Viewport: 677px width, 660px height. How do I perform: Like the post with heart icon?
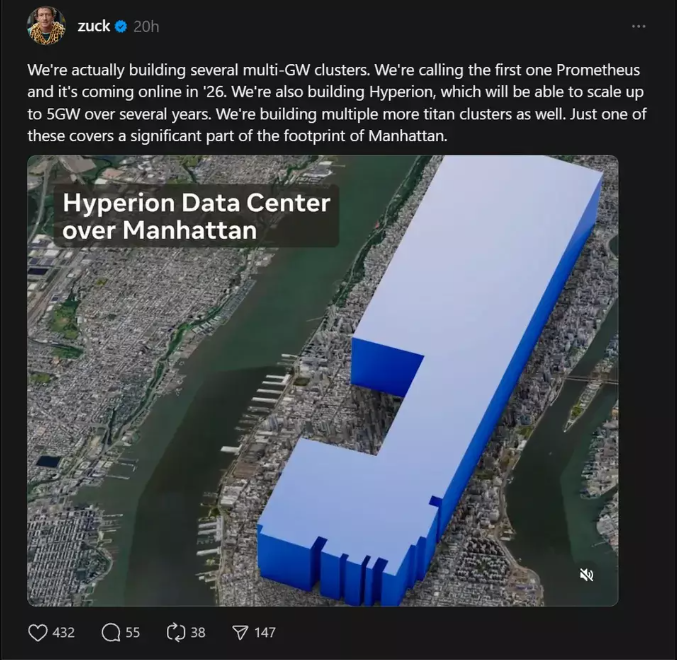(38, 632)
